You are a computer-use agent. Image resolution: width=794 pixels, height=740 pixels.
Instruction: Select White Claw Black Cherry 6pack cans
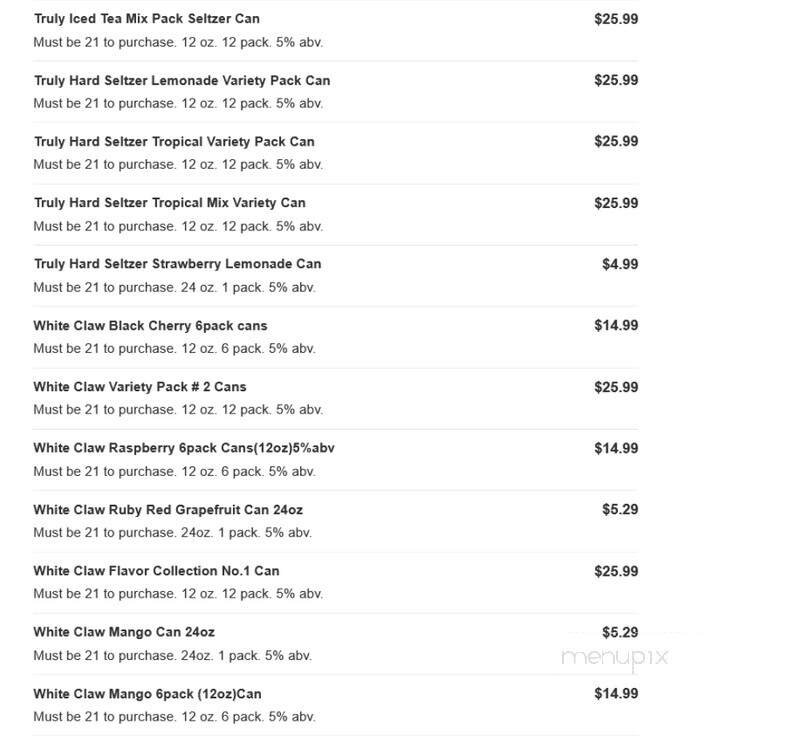click(x=150, y=325)
